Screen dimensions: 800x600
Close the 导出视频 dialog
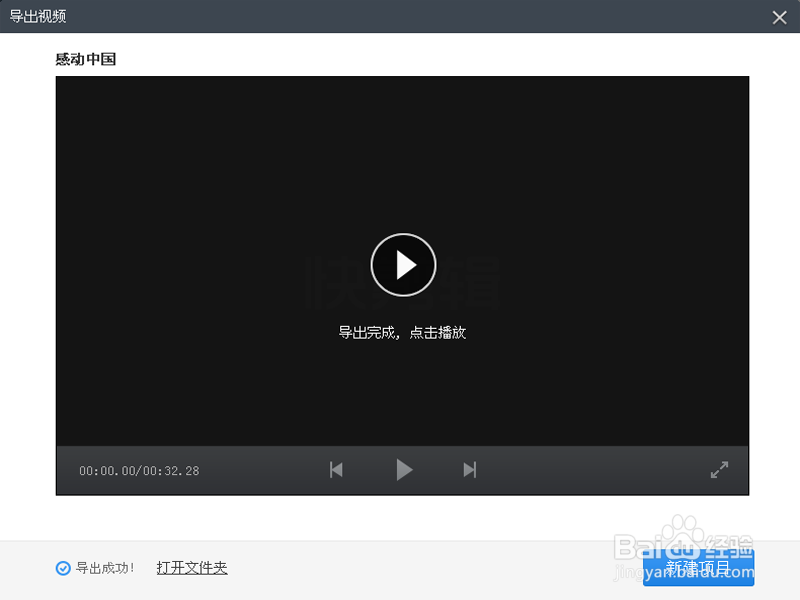tap(779, 17)
